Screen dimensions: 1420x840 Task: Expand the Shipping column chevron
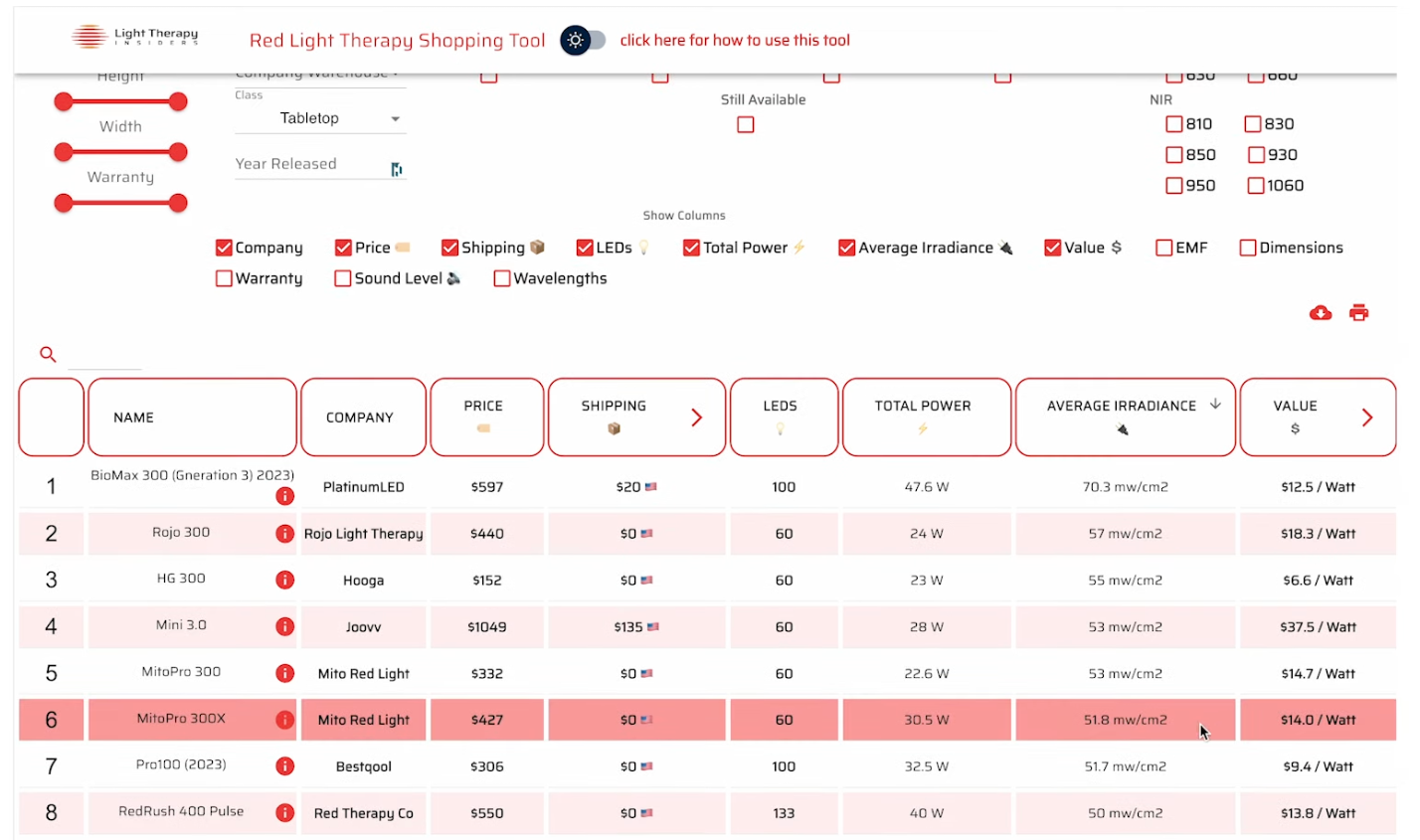coord(696,418)
